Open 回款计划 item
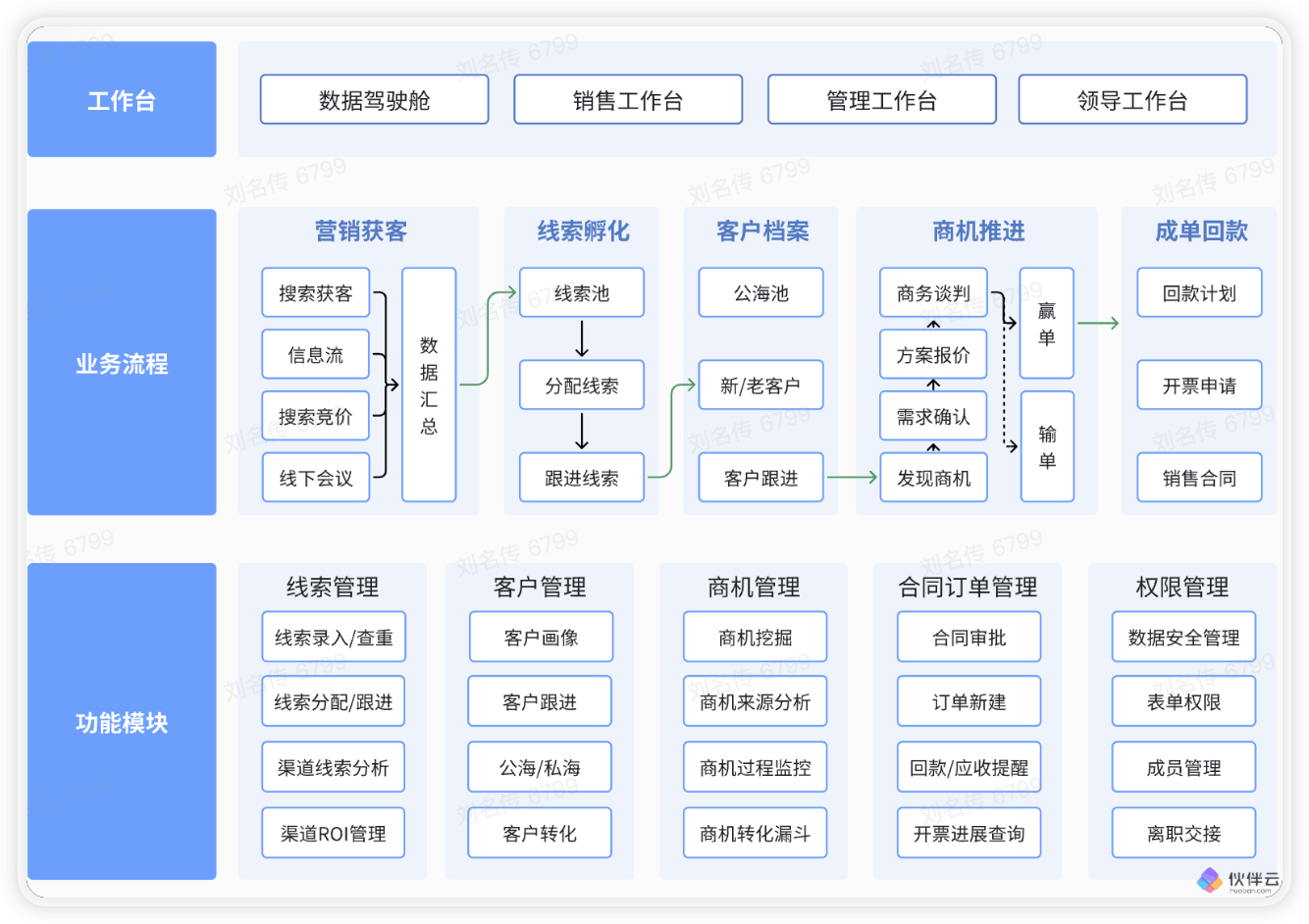The height and width of the screenshot is (924, 1309). (1199, 292)
